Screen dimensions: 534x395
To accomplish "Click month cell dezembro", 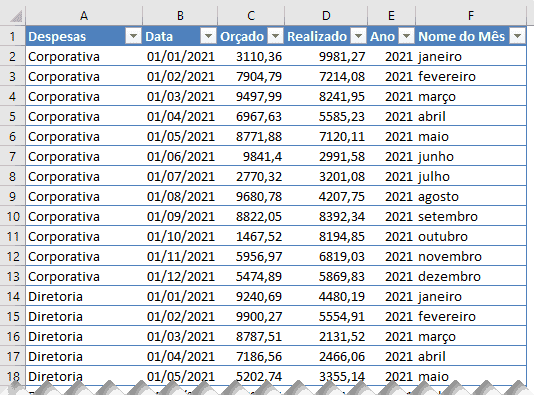I will (471, 276).
